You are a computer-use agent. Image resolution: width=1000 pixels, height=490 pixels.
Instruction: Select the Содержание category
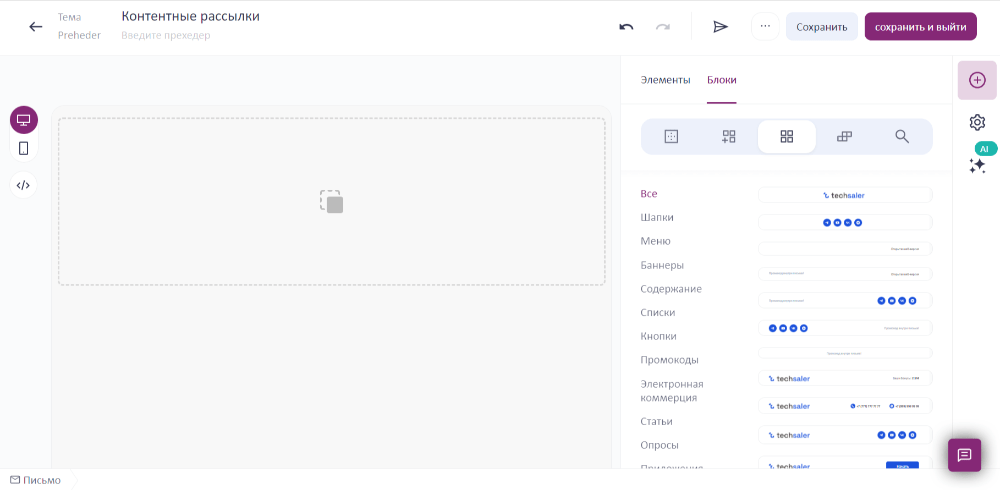pyautogui.click(x=671, y=289)
